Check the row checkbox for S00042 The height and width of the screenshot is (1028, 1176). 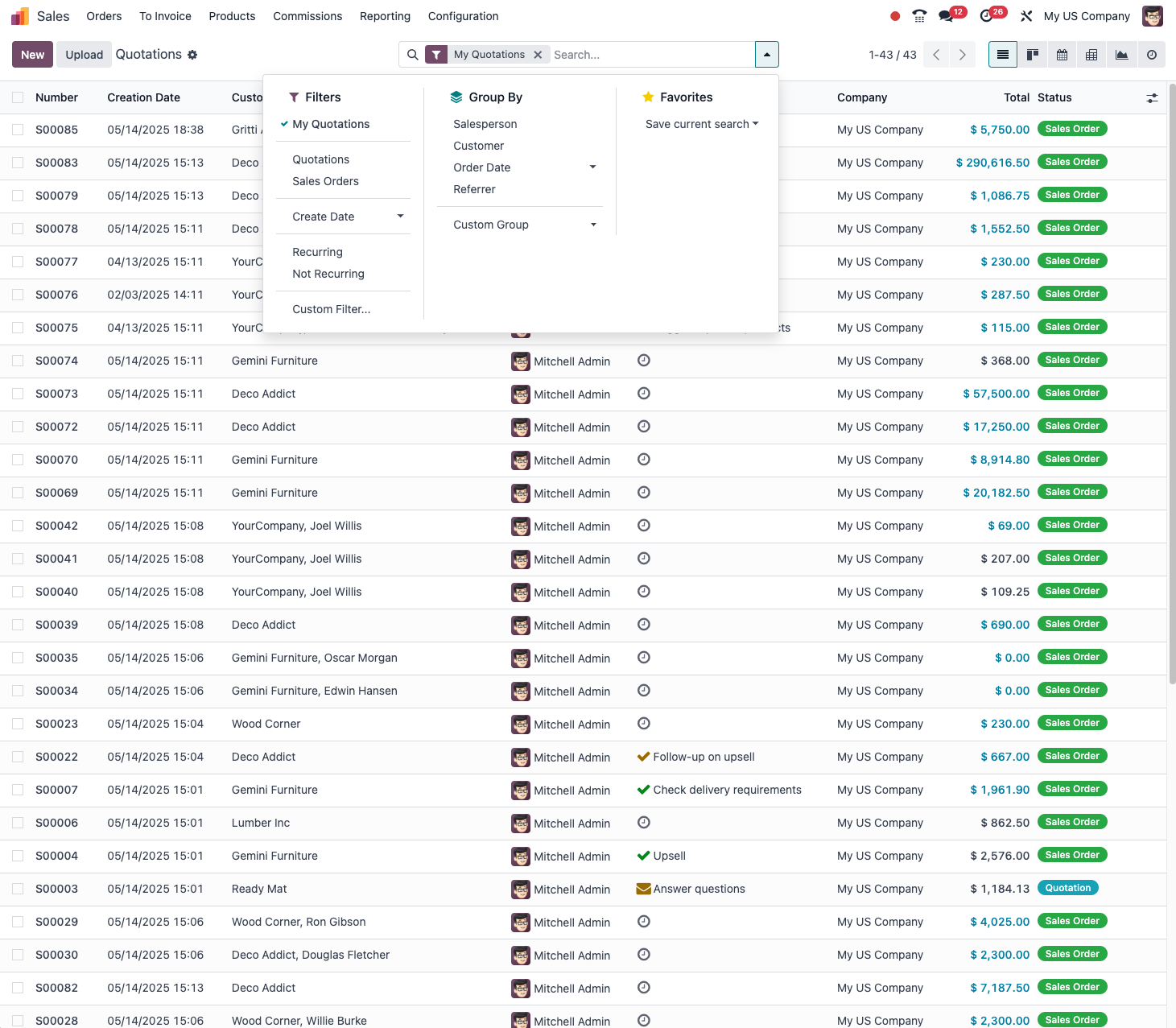pyautogui.click(x=18, y=526)
